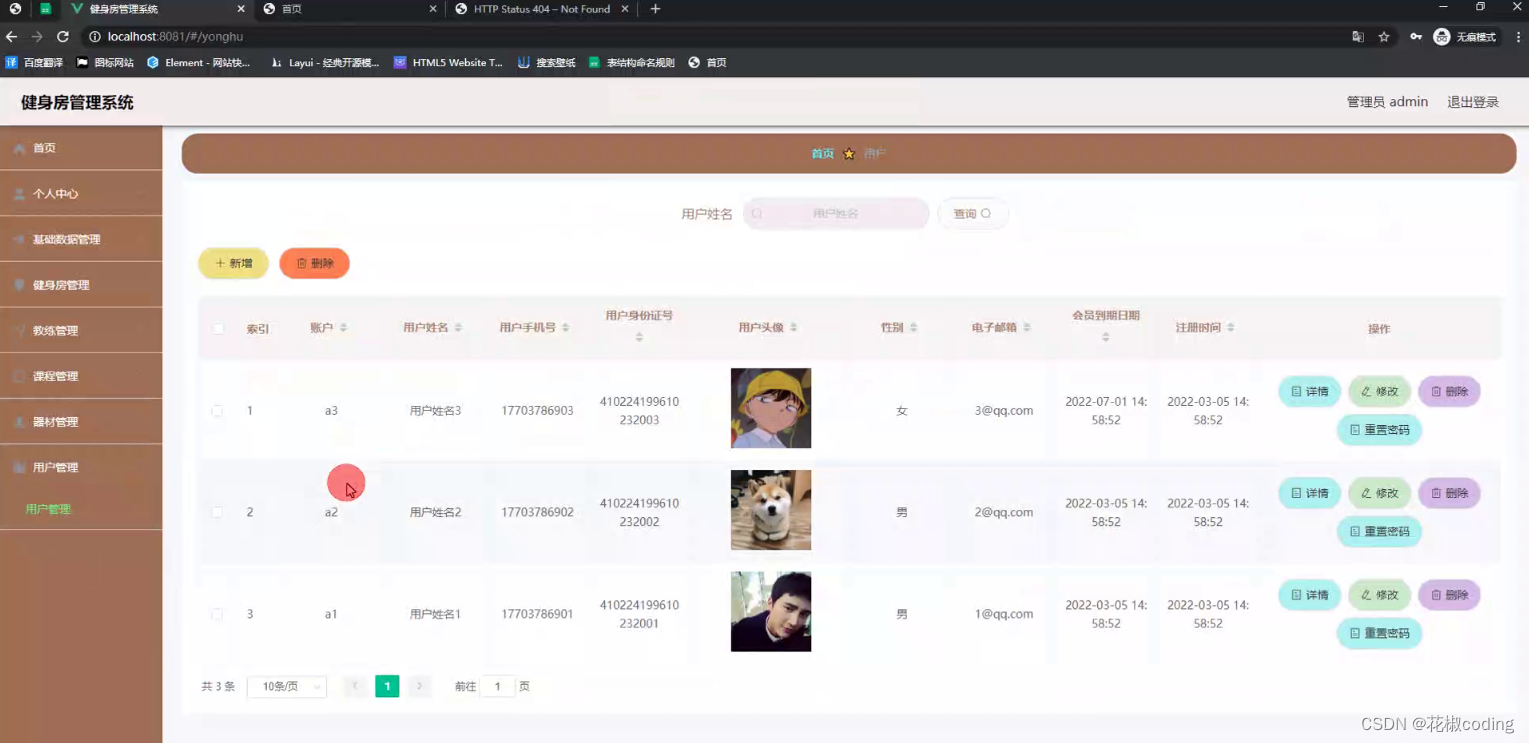Image resolution: width=1529 pixels, height=743 pixels.
Task: Click the 查询 search button
Action: 970,213
